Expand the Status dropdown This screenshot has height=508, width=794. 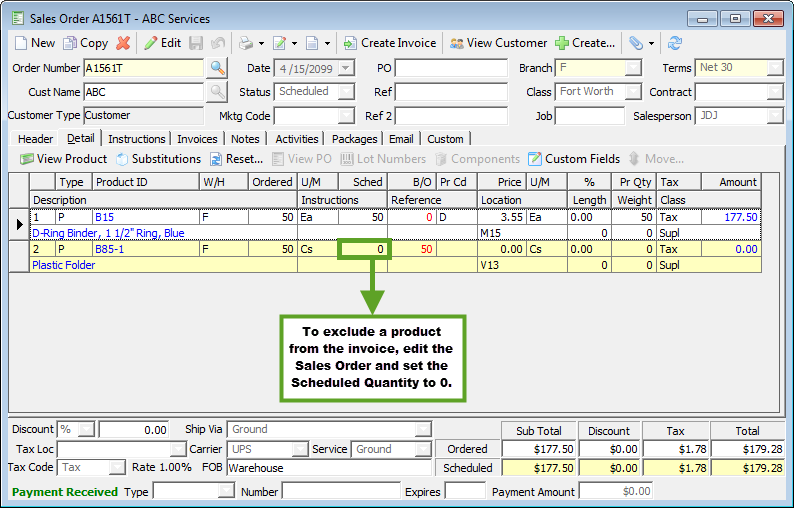click(x=346, y=92)
